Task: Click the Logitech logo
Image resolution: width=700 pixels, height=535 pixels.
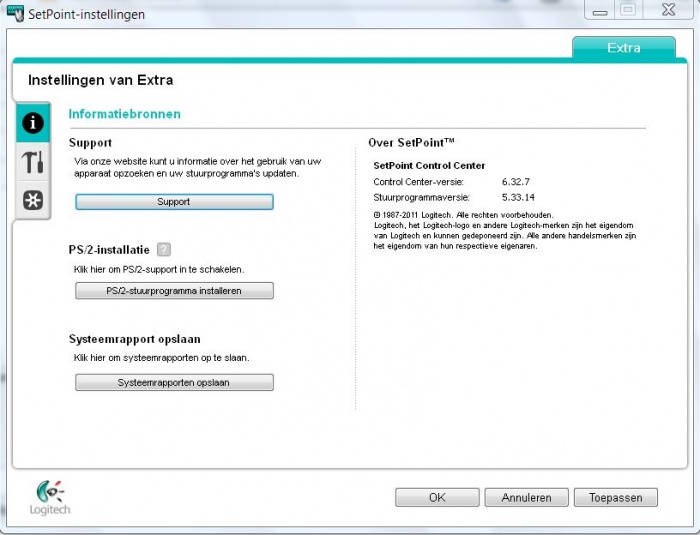Action: (x=50, y=497)
